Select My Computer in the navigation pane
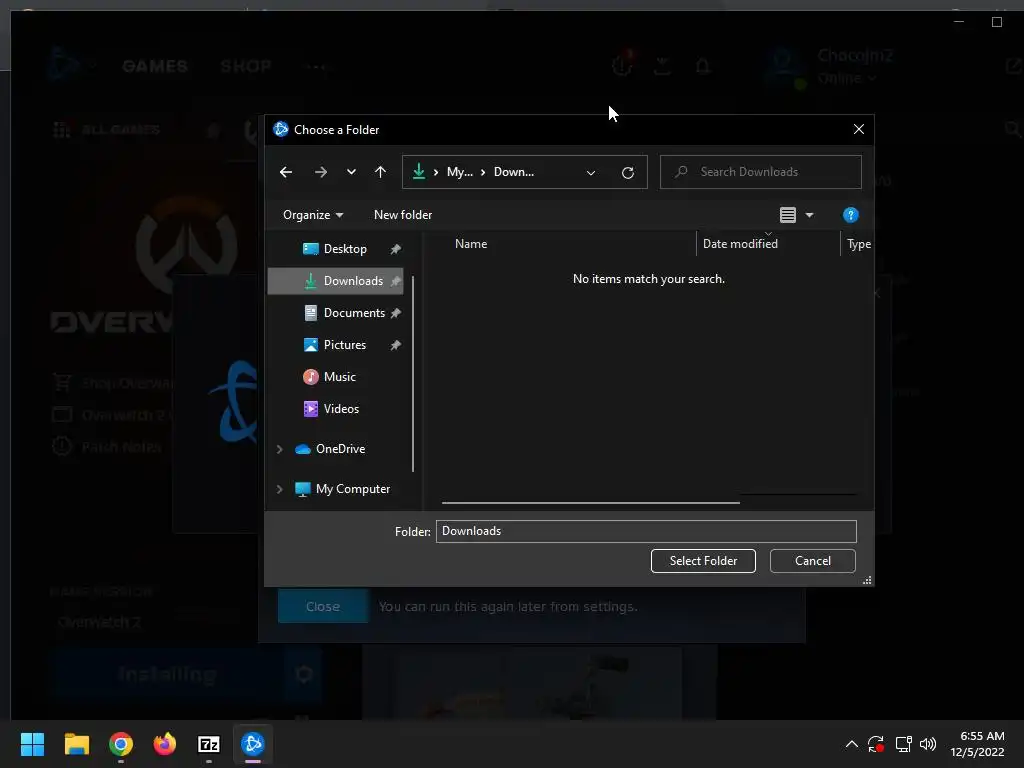Viewport: 1024px width, 768px height. [352, 489]
